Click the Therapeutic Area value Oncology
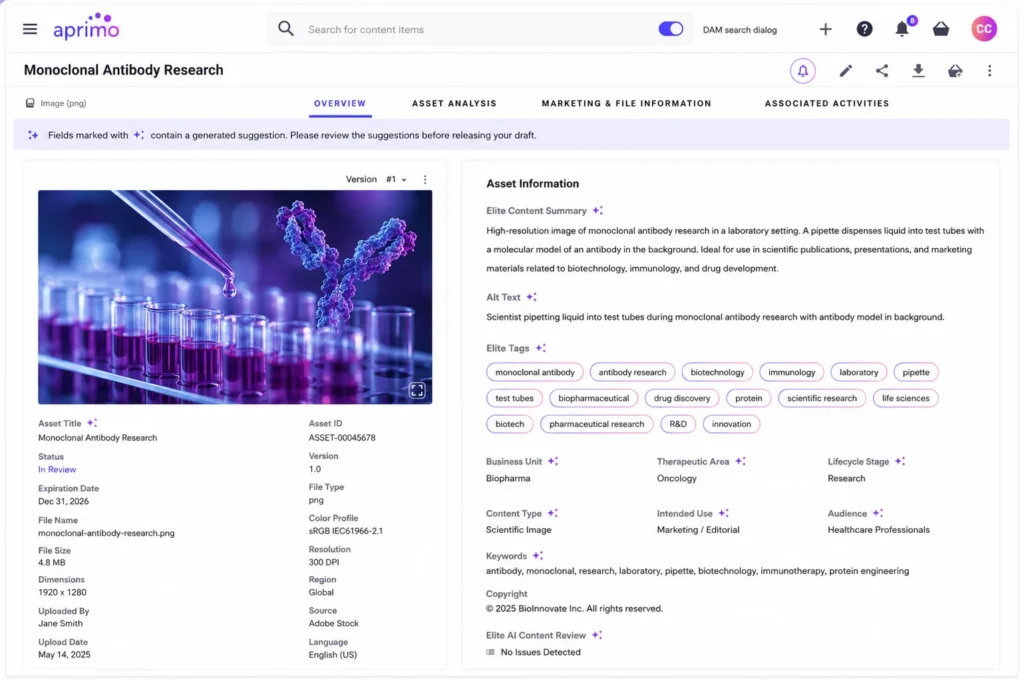The height and width of the screenshot is (680, 1024). (x=677, y=478)
